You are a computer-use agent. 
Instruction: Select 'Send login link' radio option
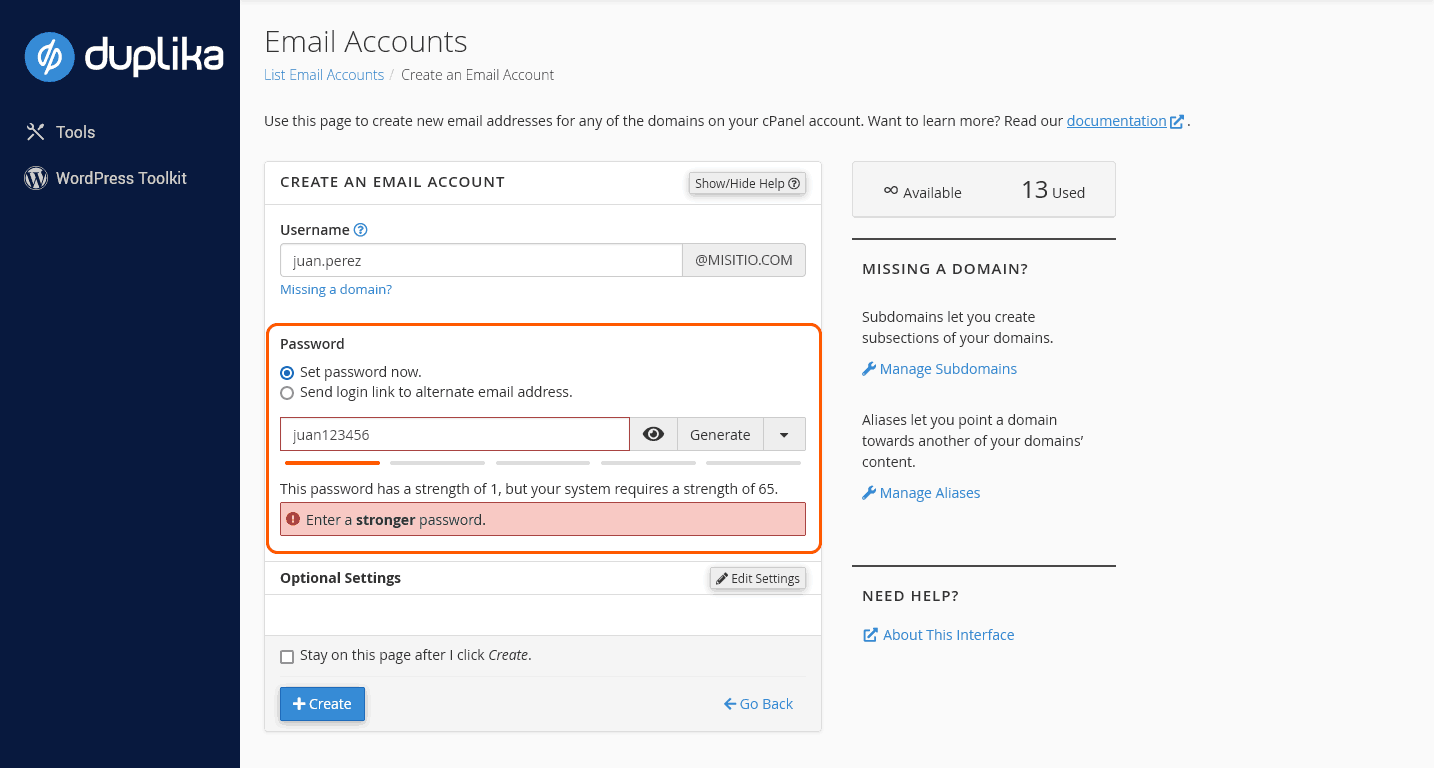coord(288,393)
